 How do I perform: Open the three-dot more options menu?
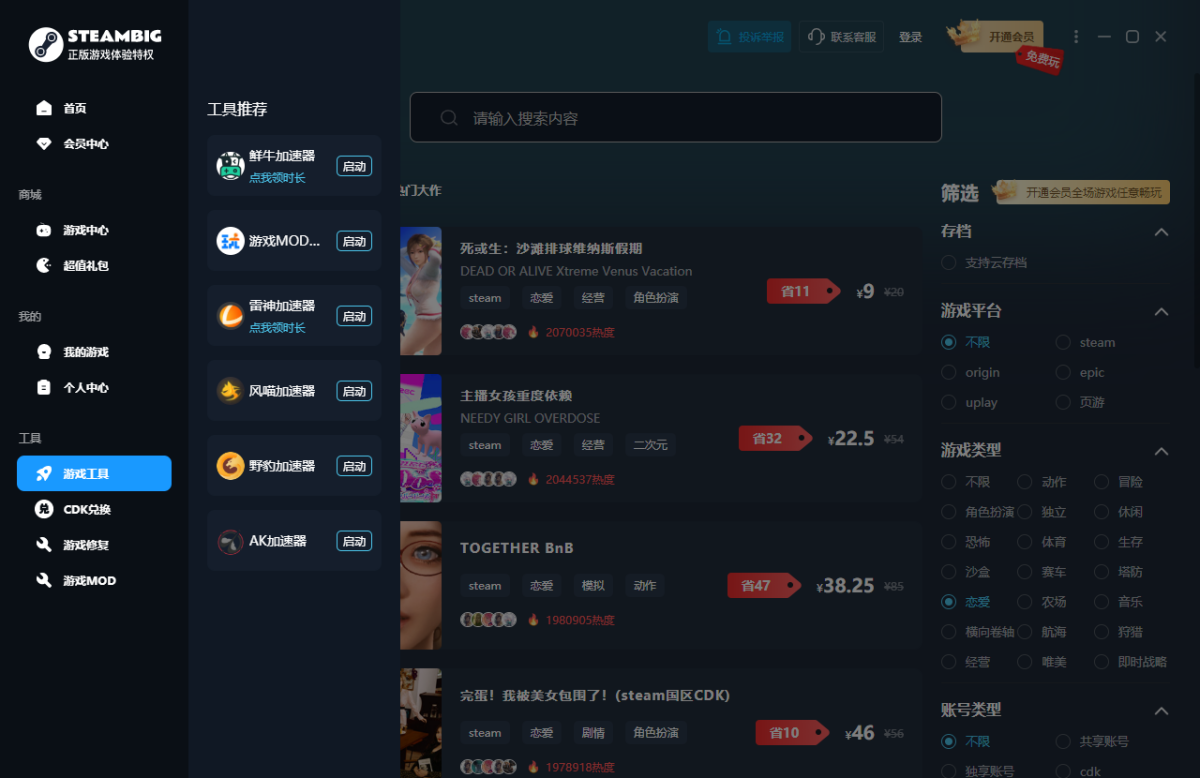[x=1076, y=37]
